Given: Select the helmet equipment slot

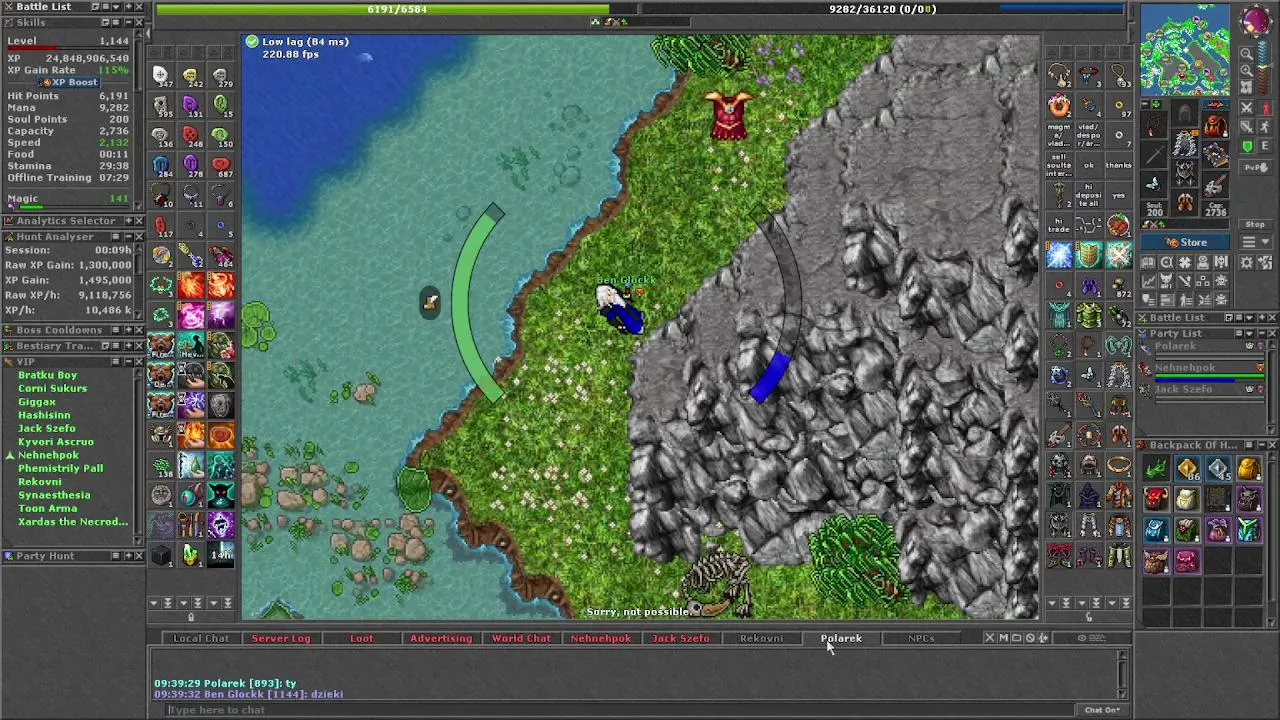Looking at the screenshot, I should [x=1184, y=111].
